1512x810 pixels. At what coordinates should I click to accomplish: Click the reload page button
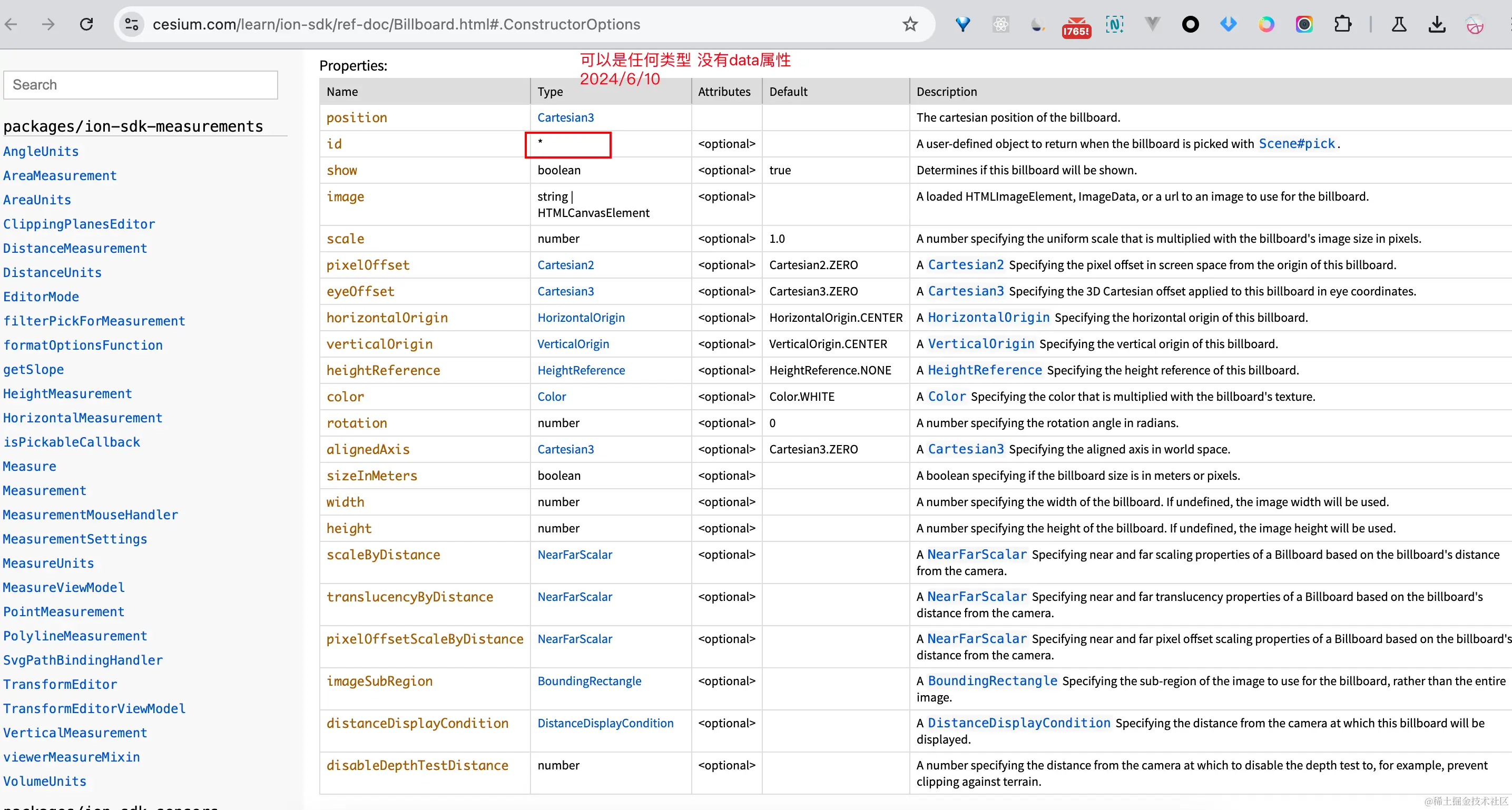pos(86,24)
